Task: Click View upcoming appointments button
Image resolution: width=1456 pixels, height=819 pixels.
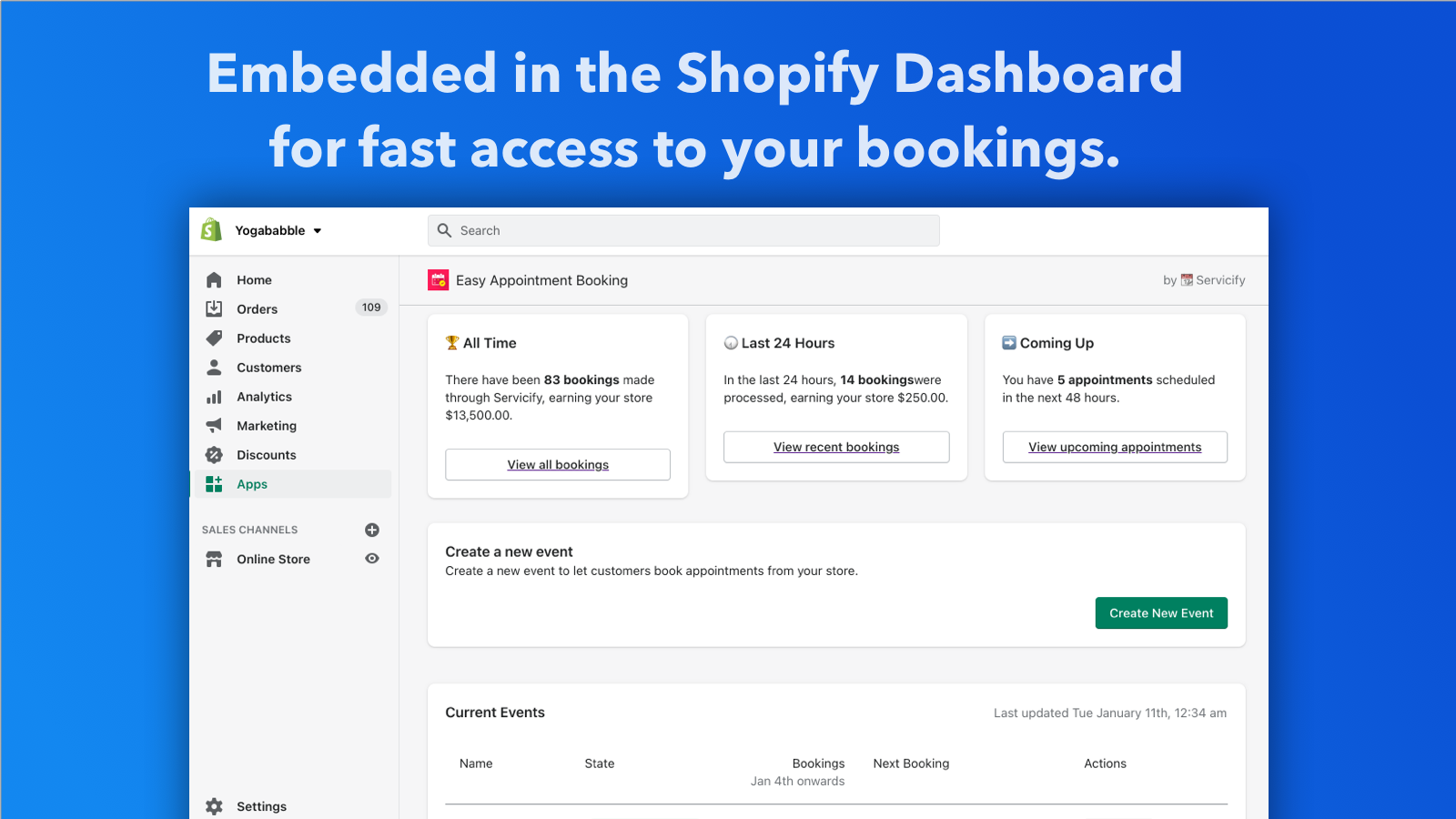Action: (x=1115, y=448)
